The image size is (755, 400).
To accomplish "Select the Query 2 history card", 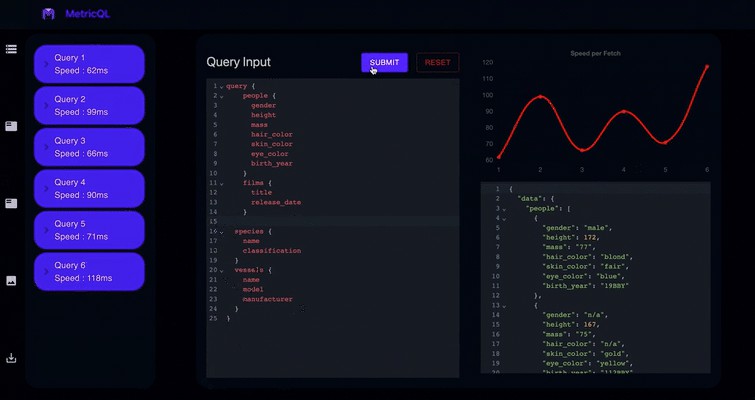I will tap(90, 106).
